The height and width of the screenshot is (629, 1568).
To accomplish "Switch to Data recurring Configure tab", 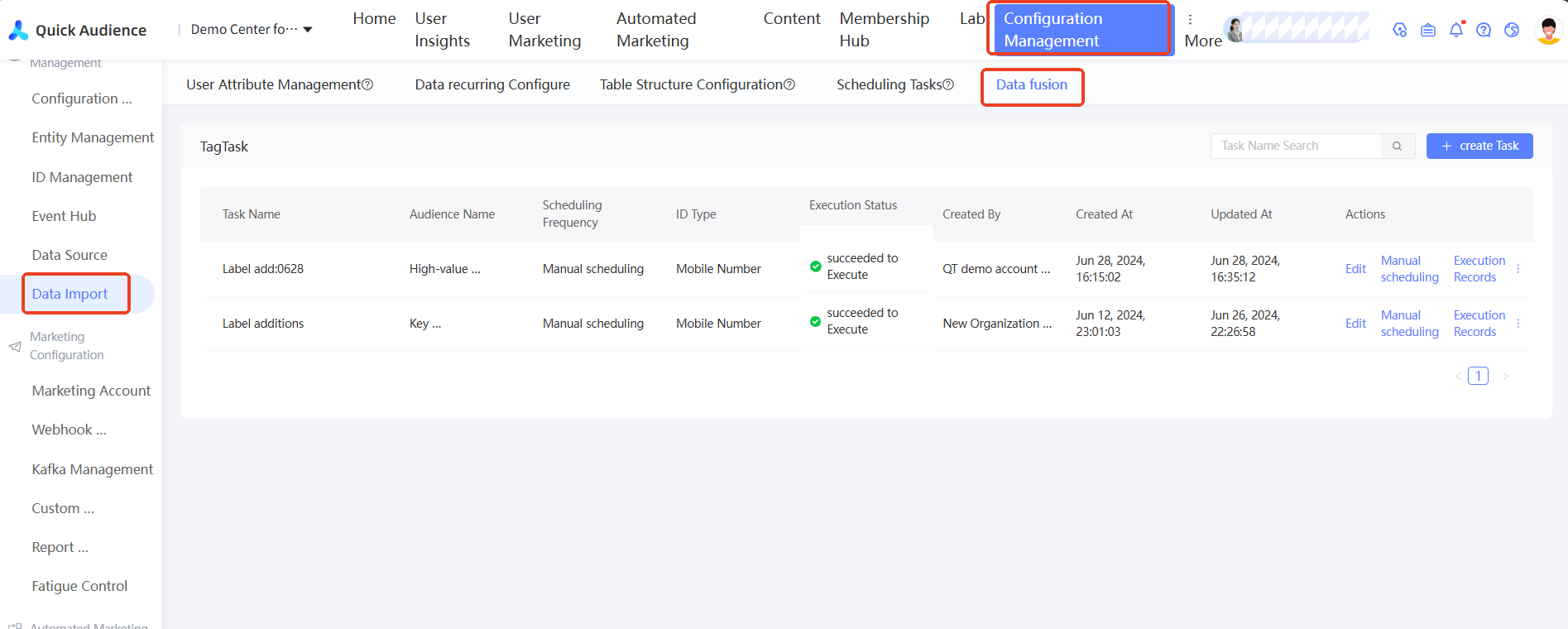I will tap(492, 84).
